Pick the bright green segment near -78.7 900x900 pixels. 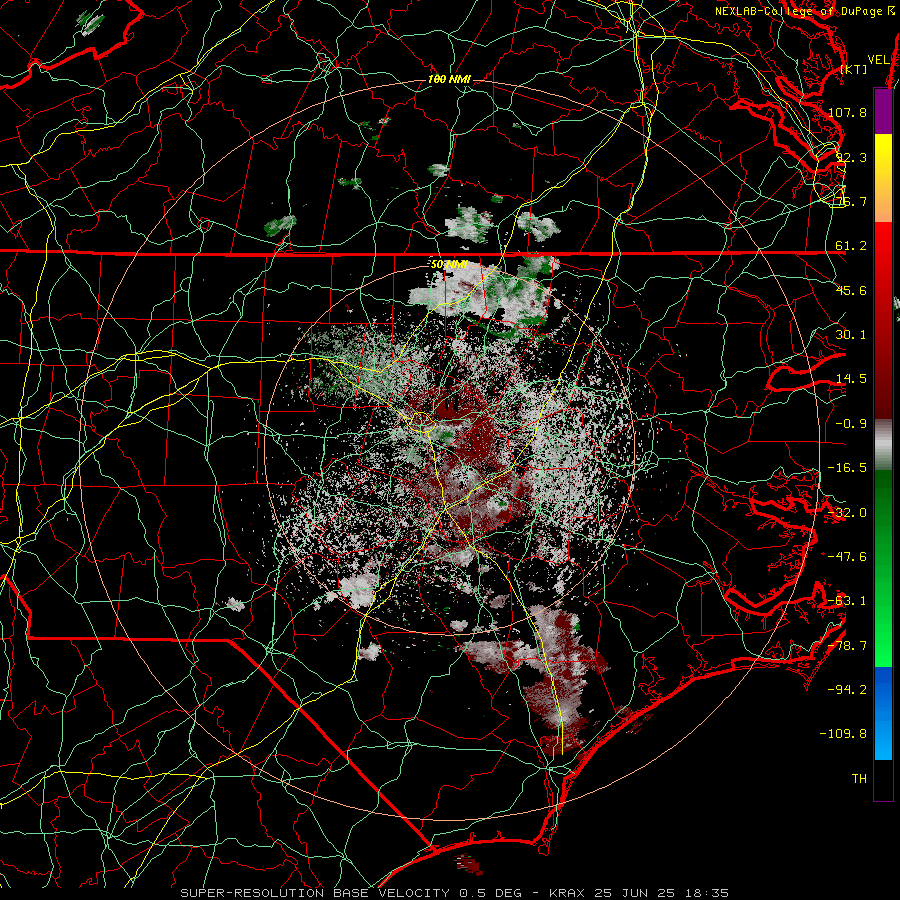[x=883, y=643]
